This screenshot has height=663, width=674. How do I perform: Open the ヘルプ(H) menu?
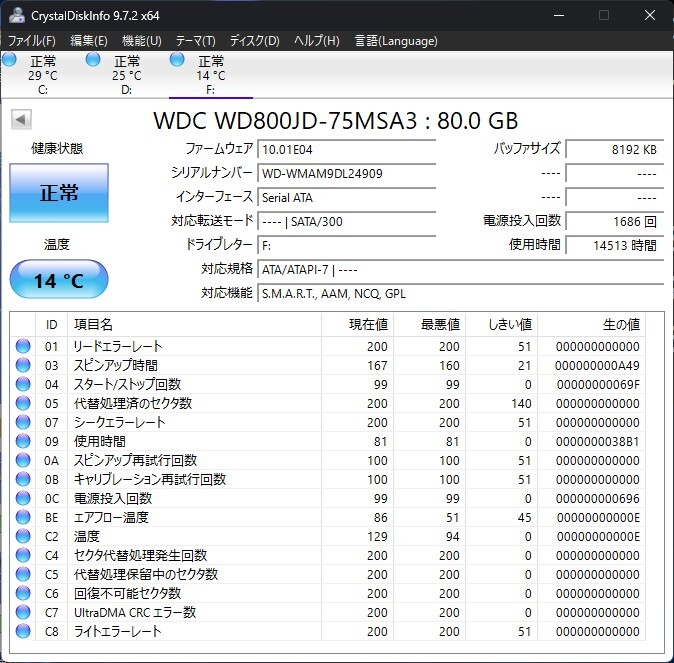point(317,41)
